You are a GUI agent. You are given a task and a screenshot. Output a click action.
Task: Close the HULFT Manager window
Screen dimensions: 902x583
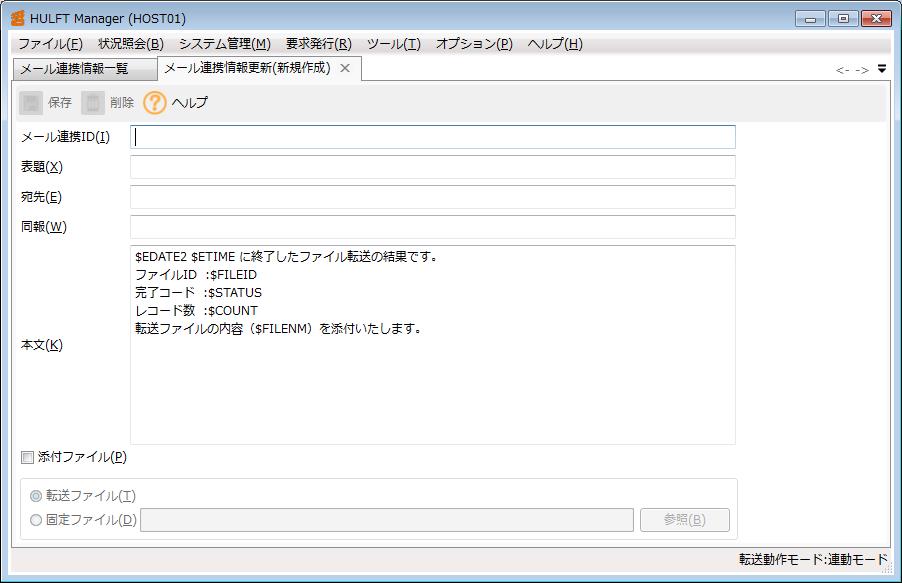click(876, 18)
